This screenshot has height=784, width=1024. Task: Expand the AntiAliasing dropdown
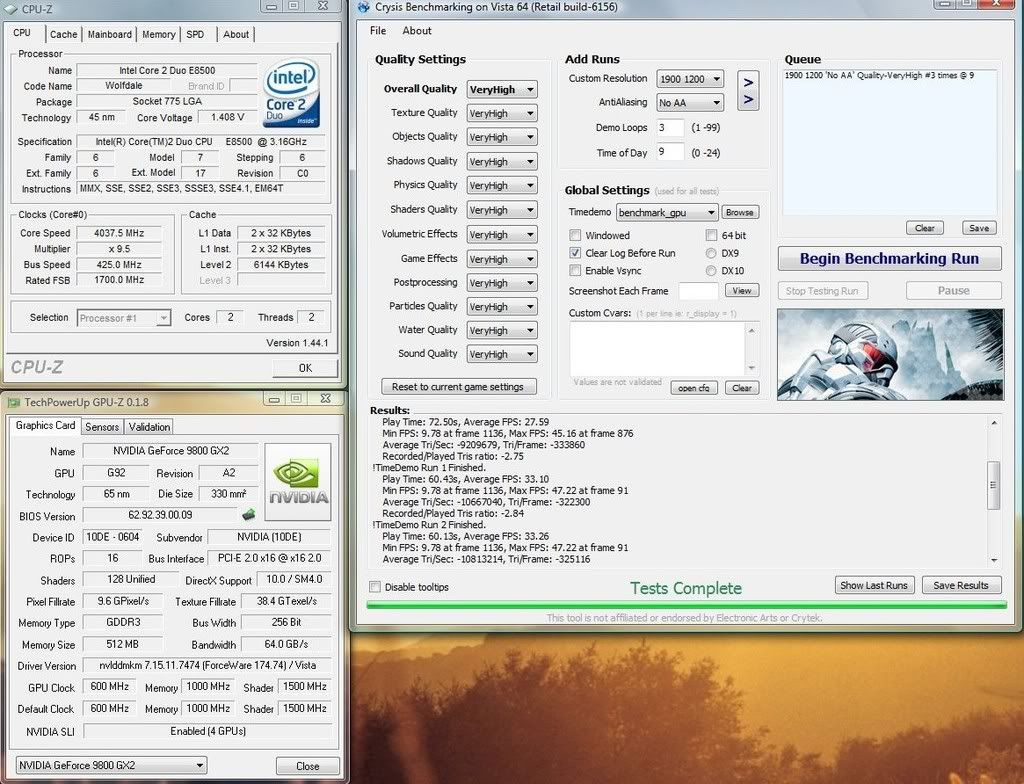(690, 103)
